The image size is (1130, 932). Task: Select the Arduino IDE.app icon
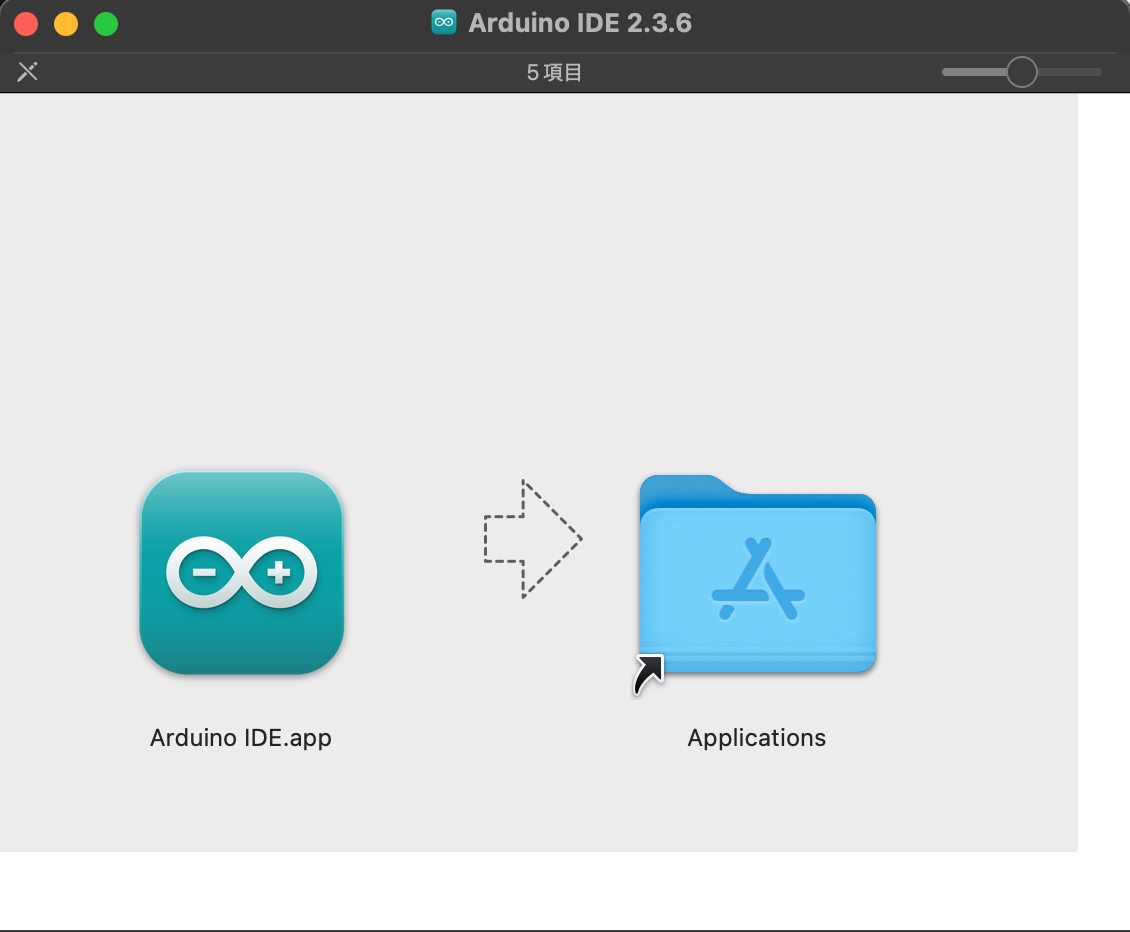pos(242,573)
